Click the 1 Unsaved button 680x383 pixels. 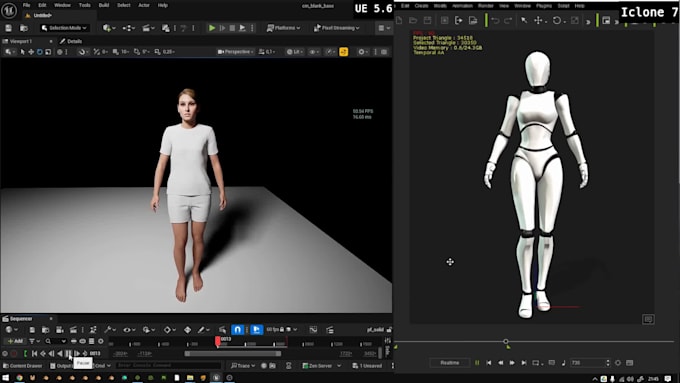(368, 366)
